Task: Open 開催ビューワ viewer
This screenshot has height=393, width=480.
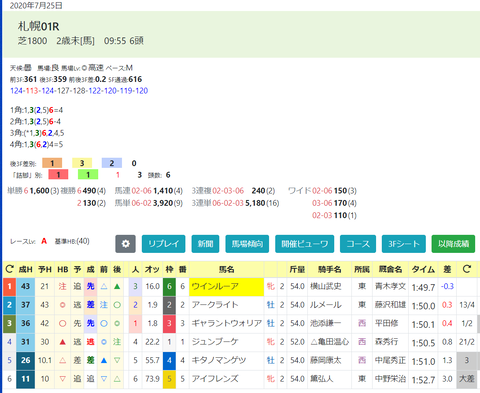Action: 304,244
